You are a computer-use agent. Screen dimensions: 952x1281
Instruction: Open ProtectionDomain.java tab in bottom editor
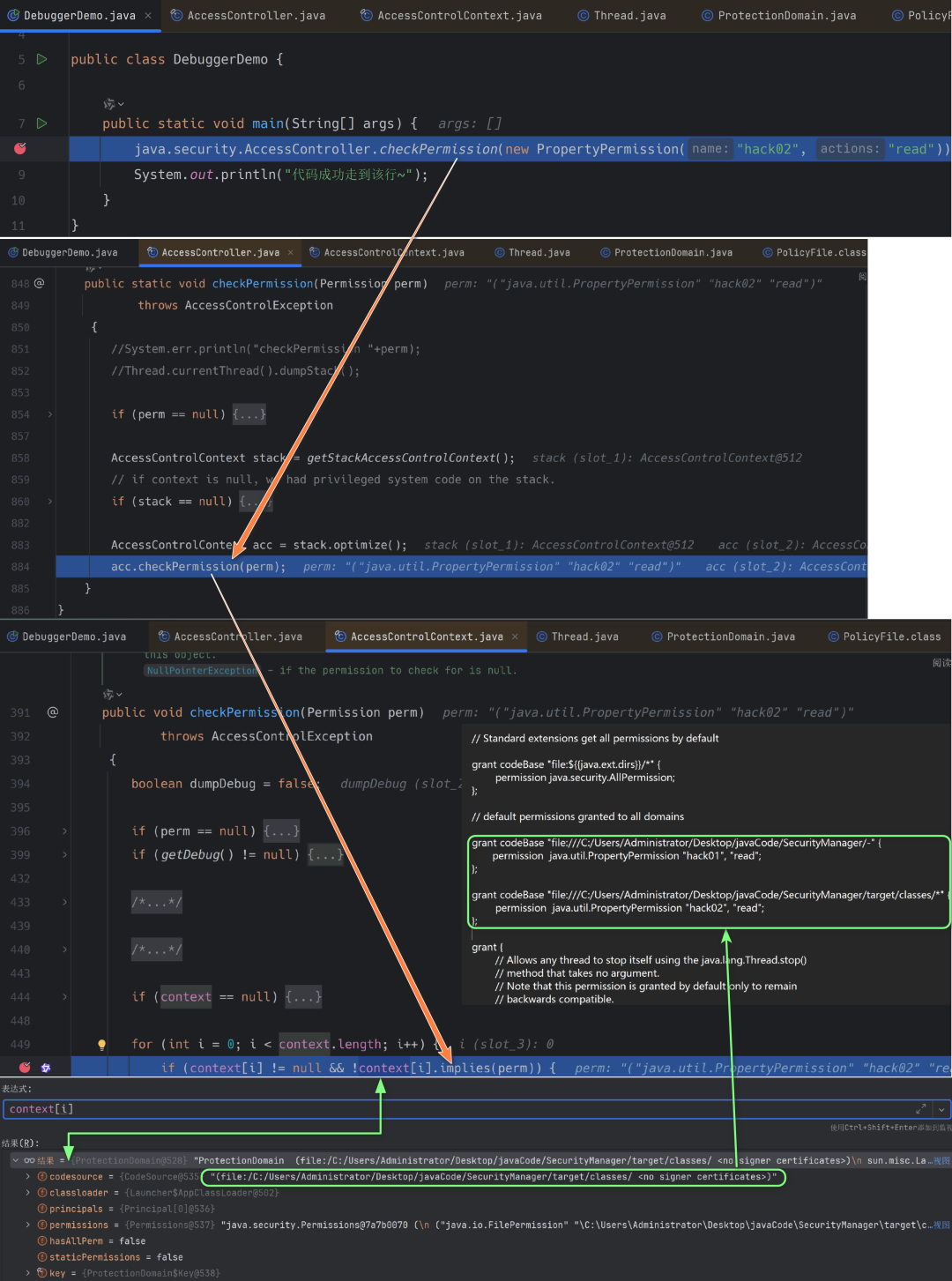pyautogui.click(x=723, y=637)
